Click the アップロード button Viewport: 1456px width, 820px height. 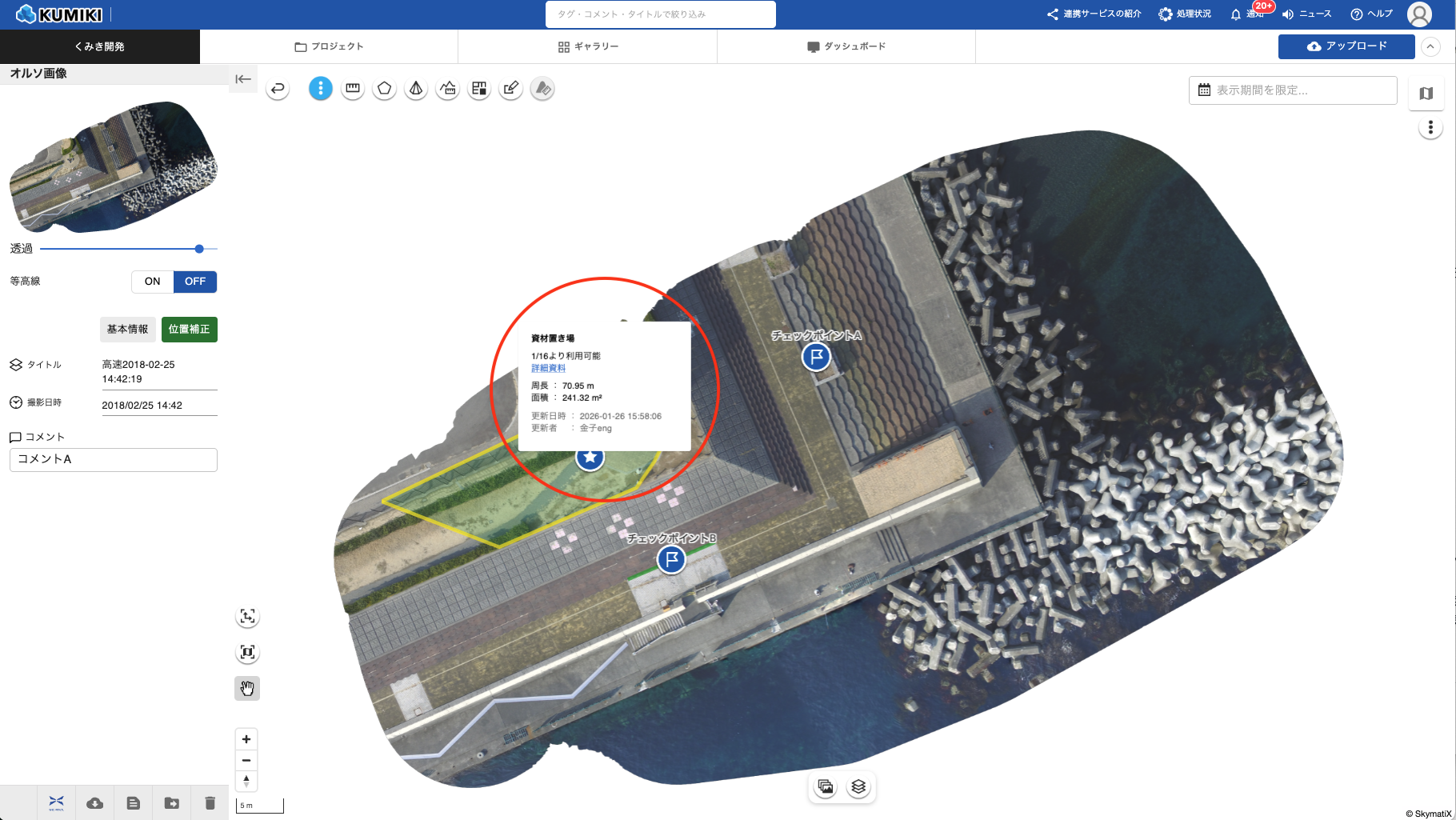[1346, 46]
